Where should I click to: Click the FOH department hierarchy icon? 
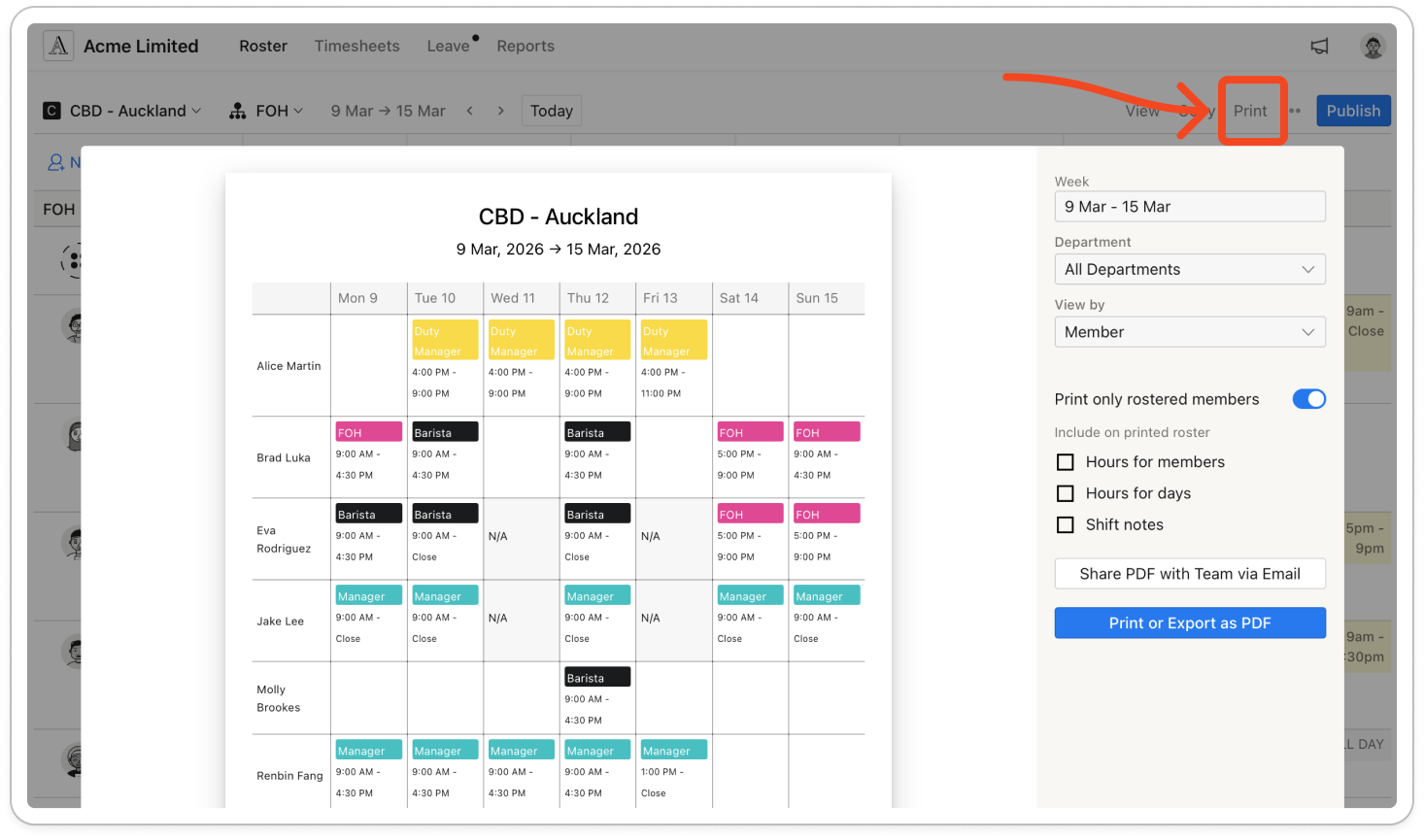pos(237,111)
